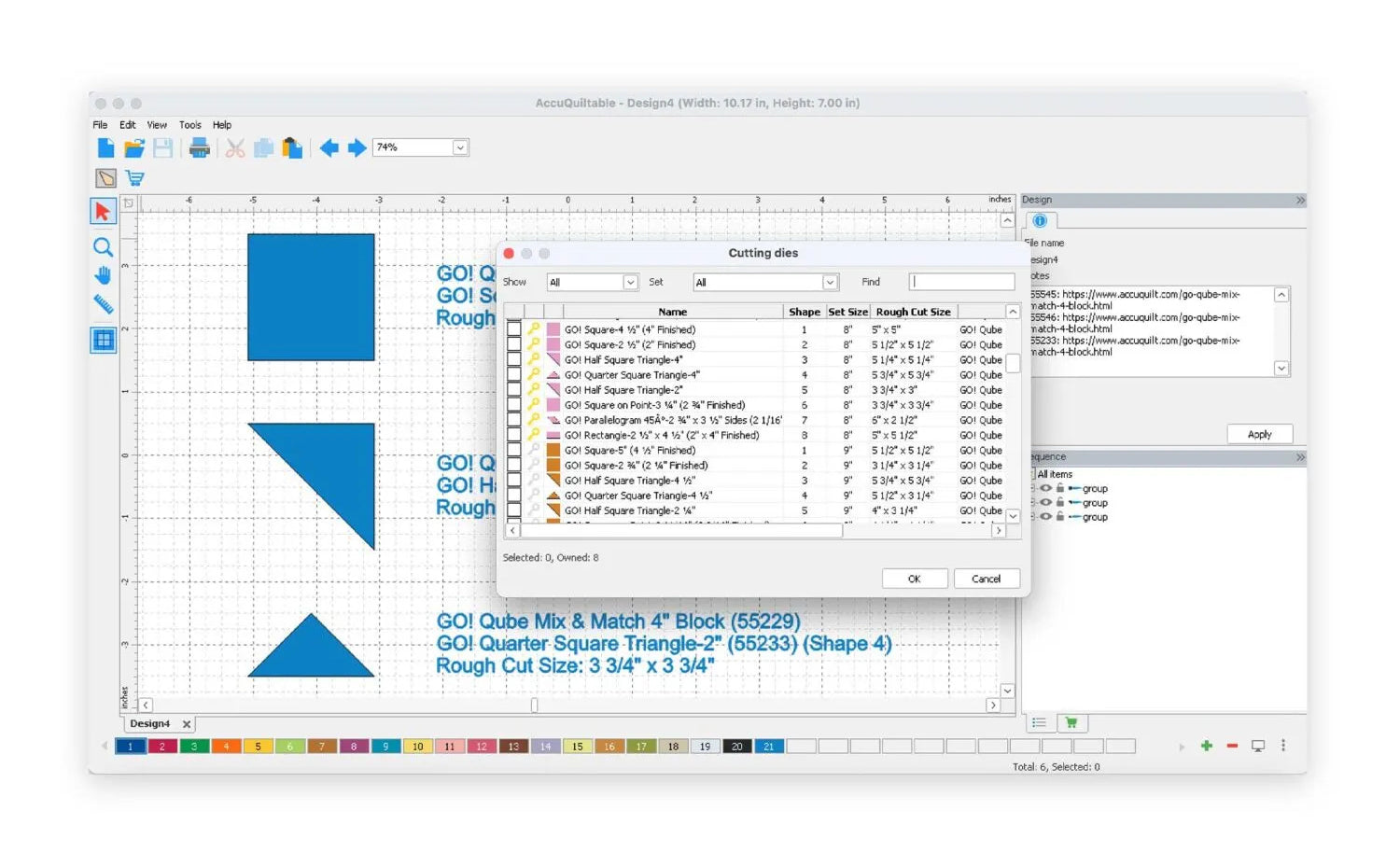Activate the magnifier zoom tool
1400x866 pixels.
(x=103, y=246)
